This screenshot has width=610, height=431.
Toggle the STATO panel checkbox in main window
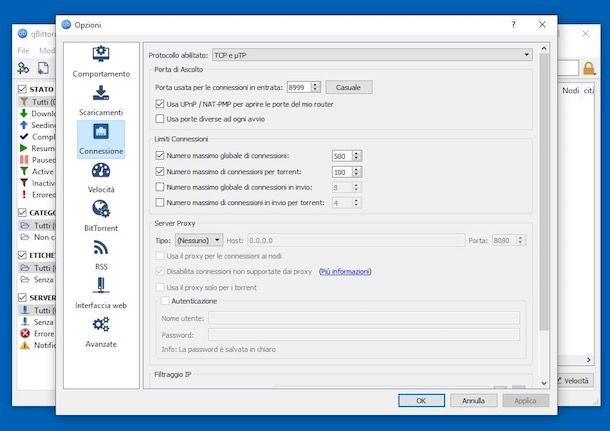[x=23, y=89]
